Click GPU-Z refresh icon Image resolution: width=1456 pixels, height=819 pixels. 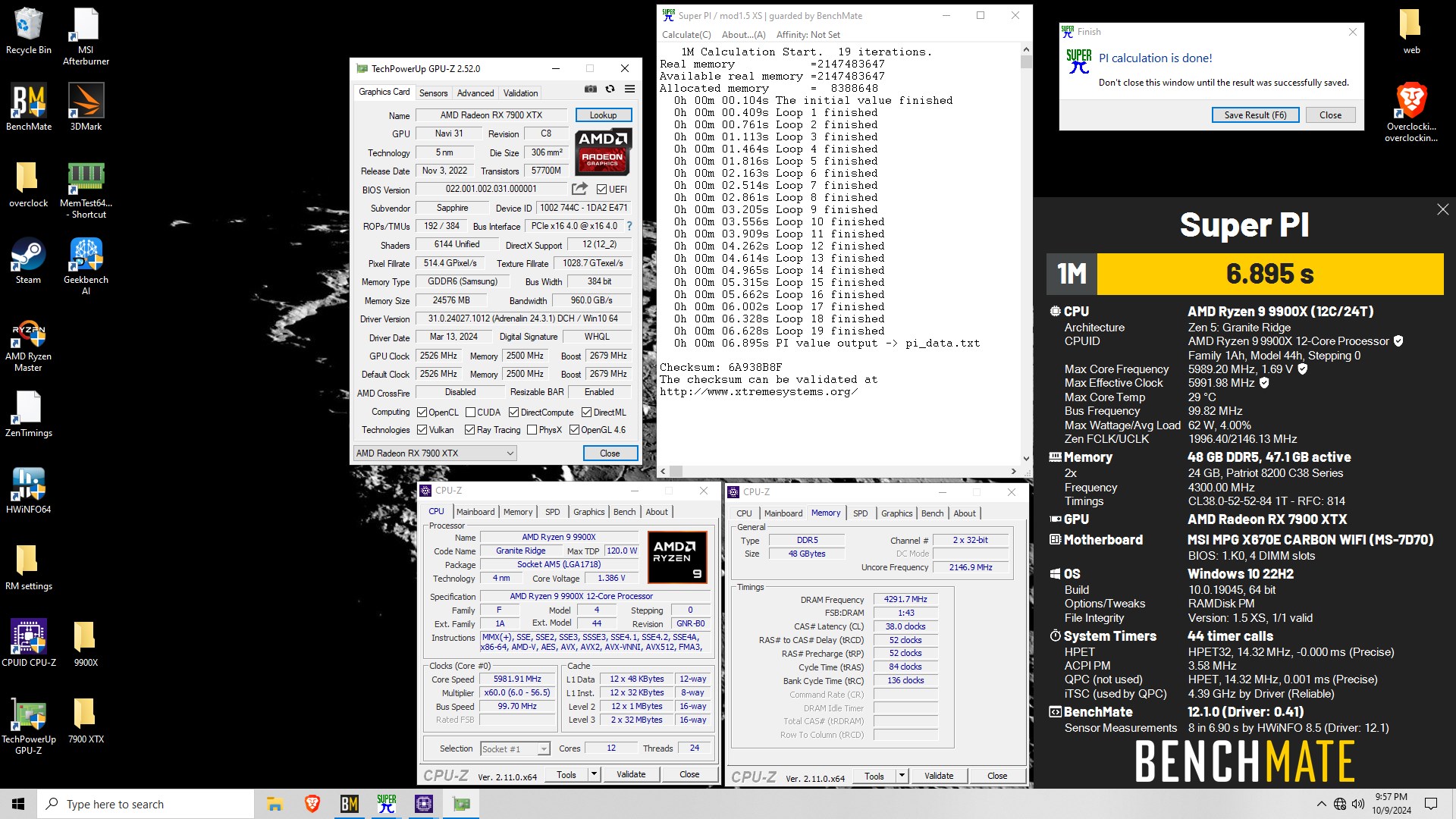tap(610, 89)
